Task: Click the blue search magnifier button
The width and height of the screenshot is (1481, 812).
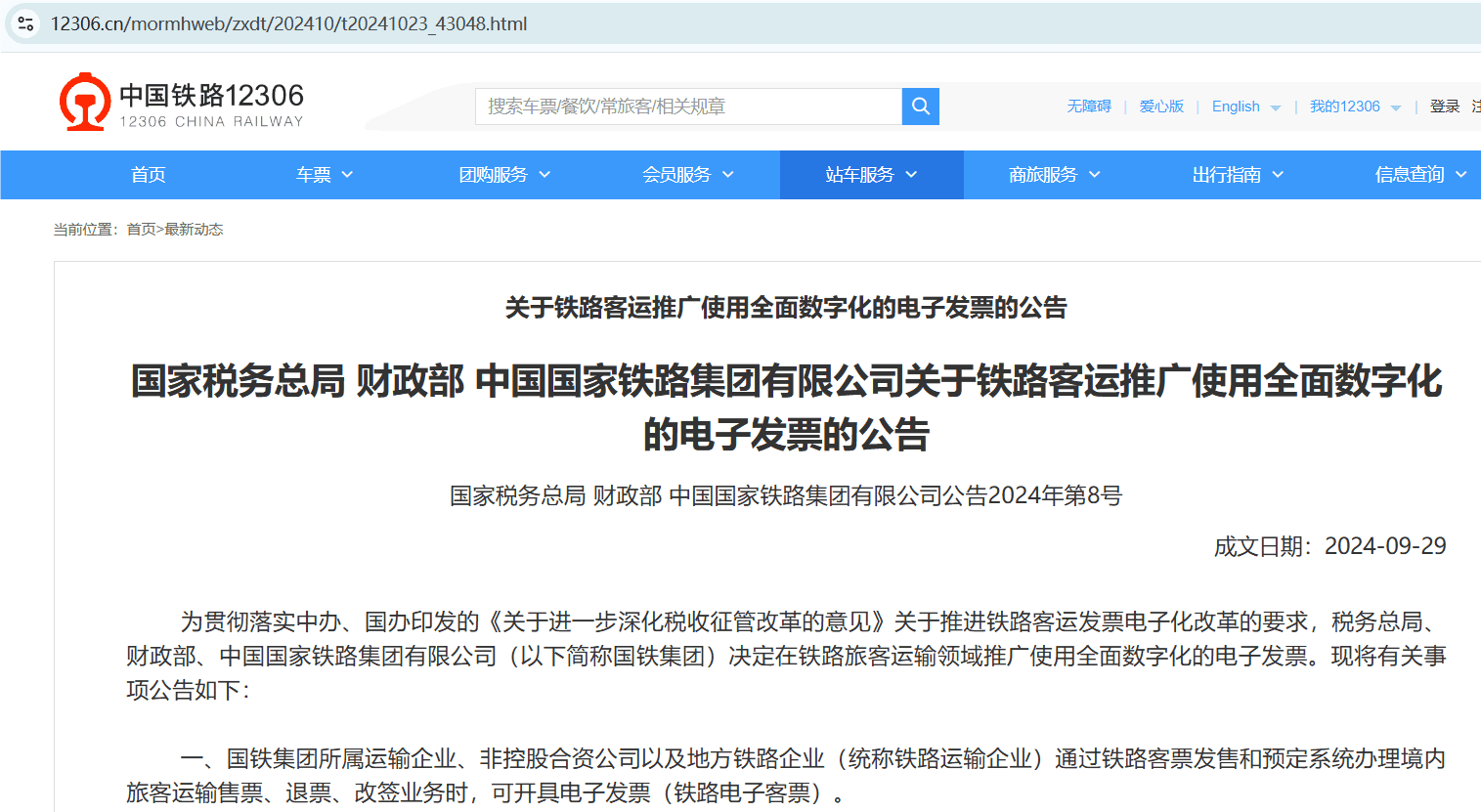Action: pyautogui.click(x=921, y=107)
